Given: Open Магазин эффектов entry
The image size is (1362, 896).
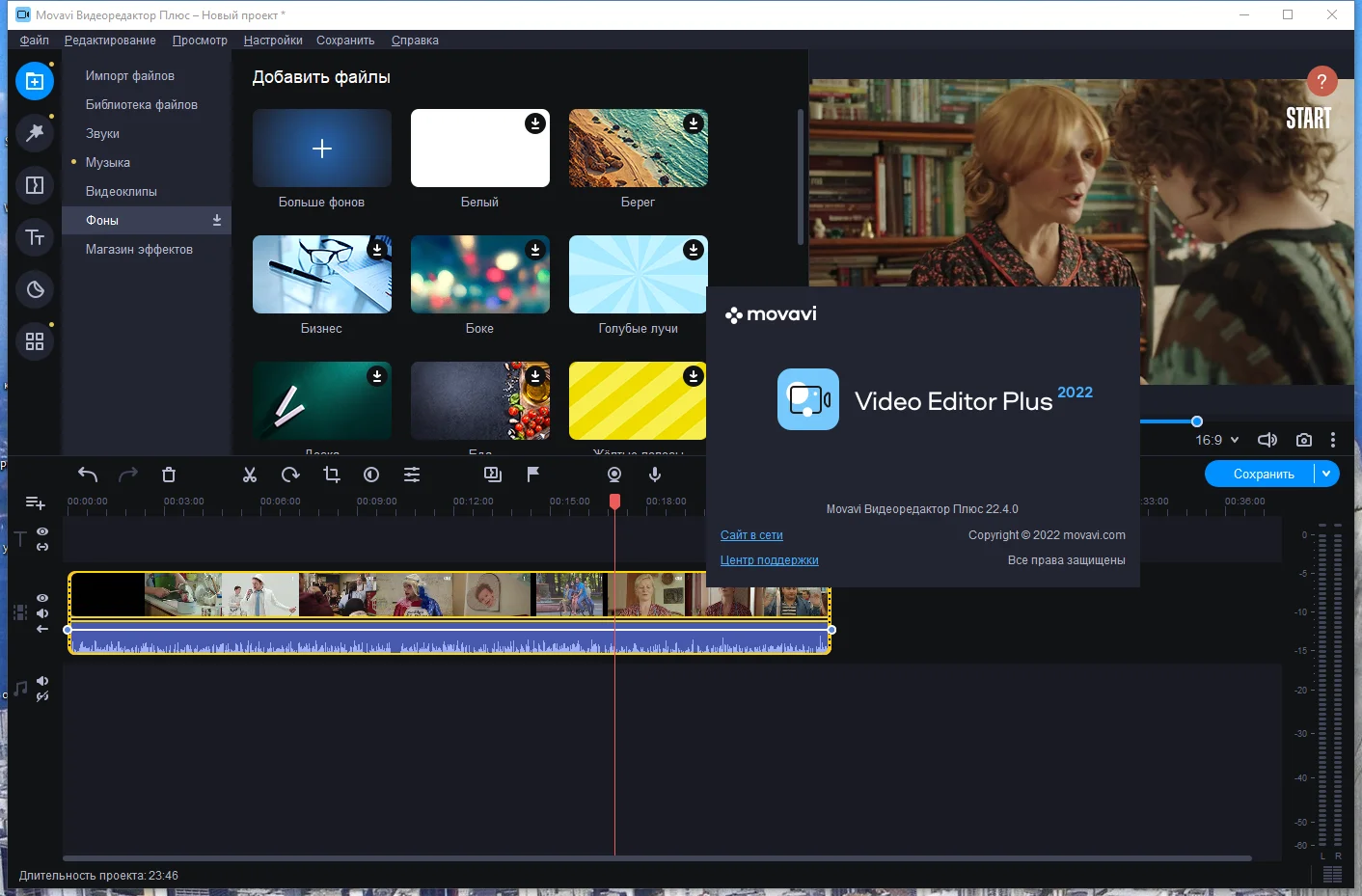Looking at the screenshot, I should pos(147,249).
